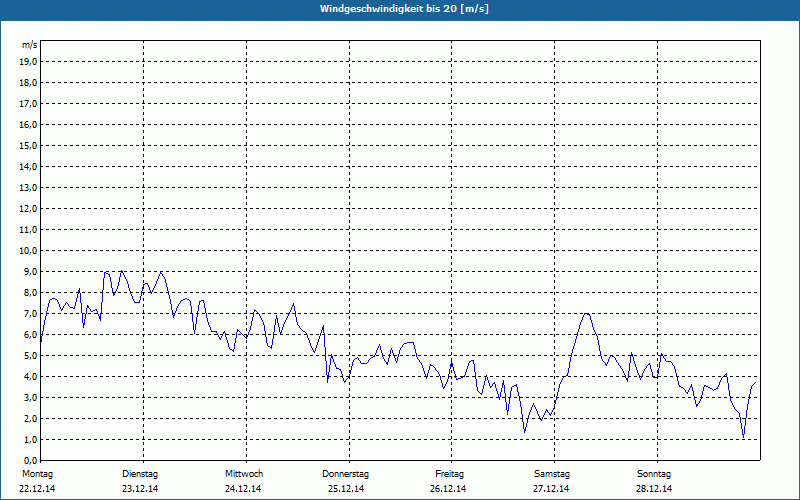800x500 pixels.
Task: Click the '5,0' y-axis label
Action: point(30,356)
